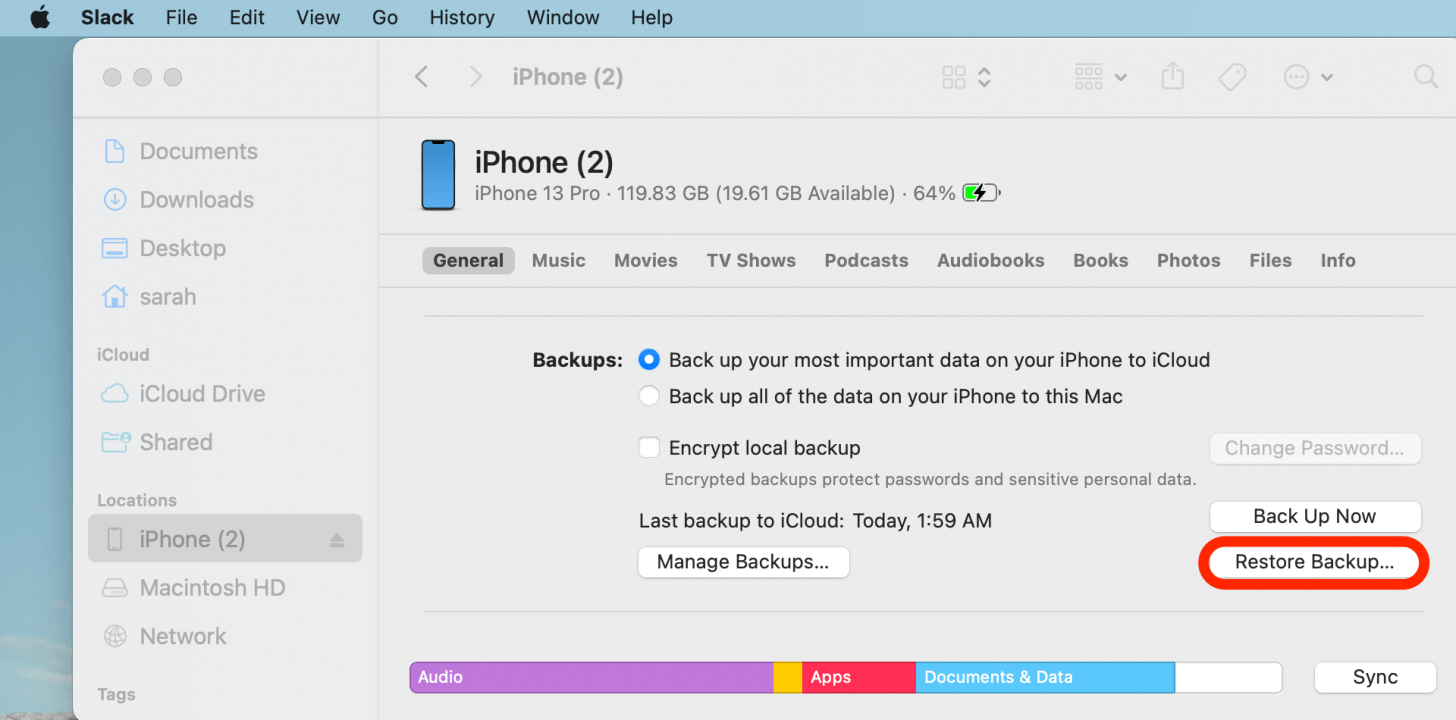Open the ellipsis more actions dropdown

[x=1308, y=77]
